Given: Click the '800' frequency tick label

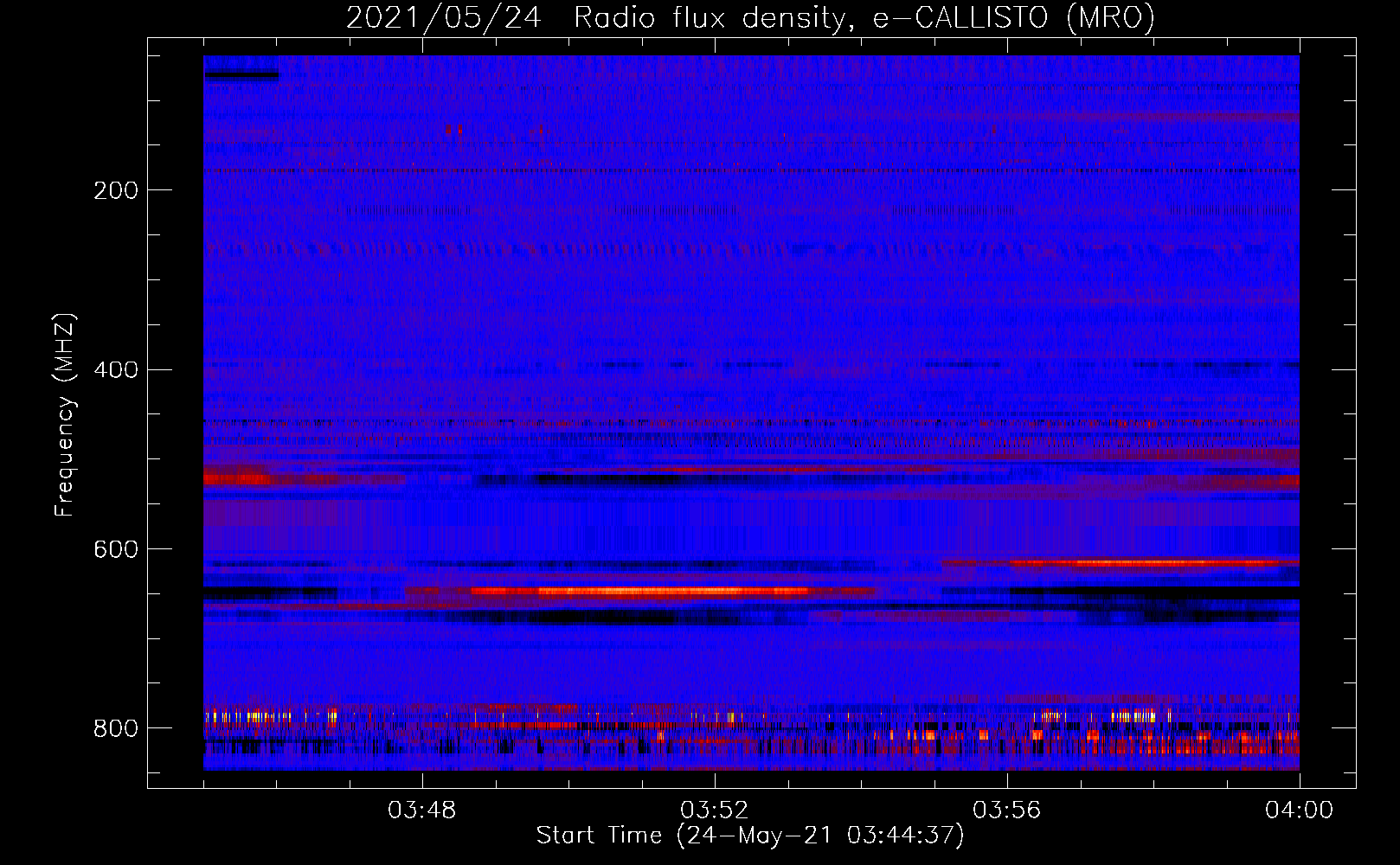Looking at the screenshot, I should point(116,729).
